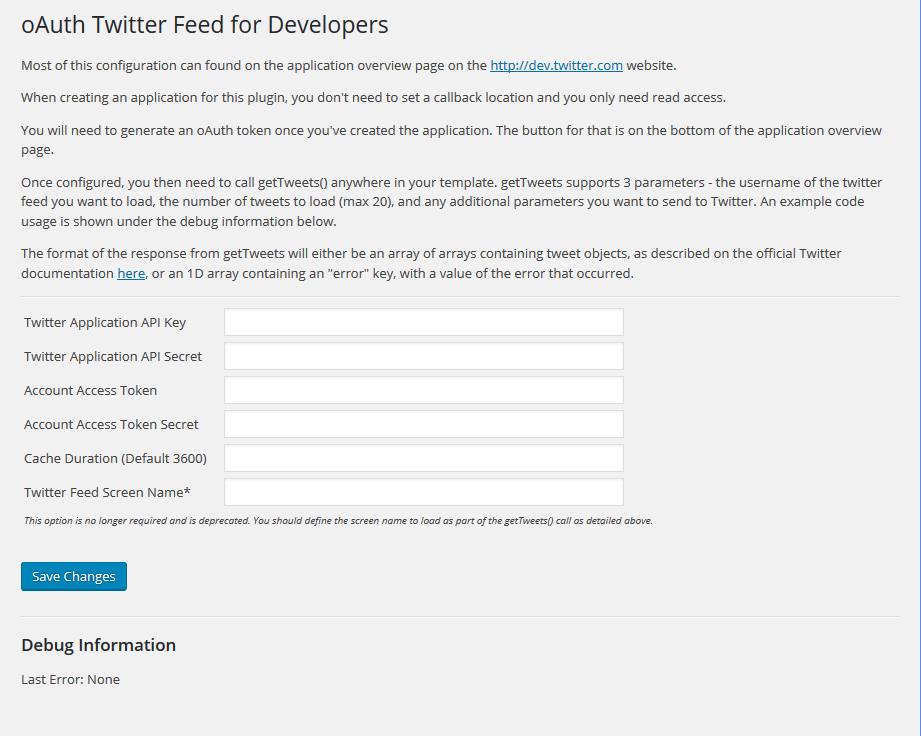This screenshot has width=921, height=736.
Task: Click the Debug Information heading
Action: (x=99, y=646)
